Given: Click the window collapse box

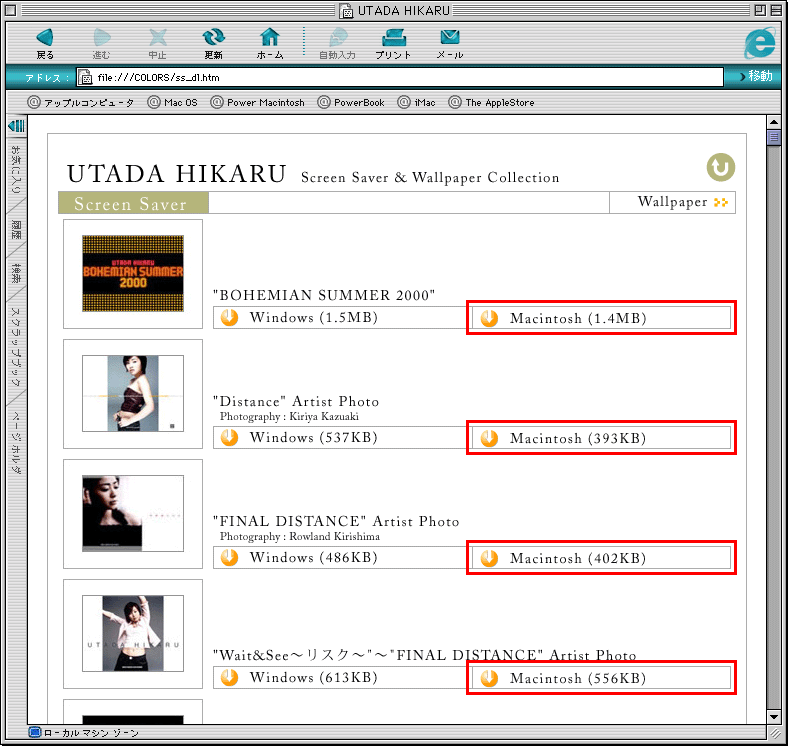Looking at the screenshot, I should (x=776, y=10).
